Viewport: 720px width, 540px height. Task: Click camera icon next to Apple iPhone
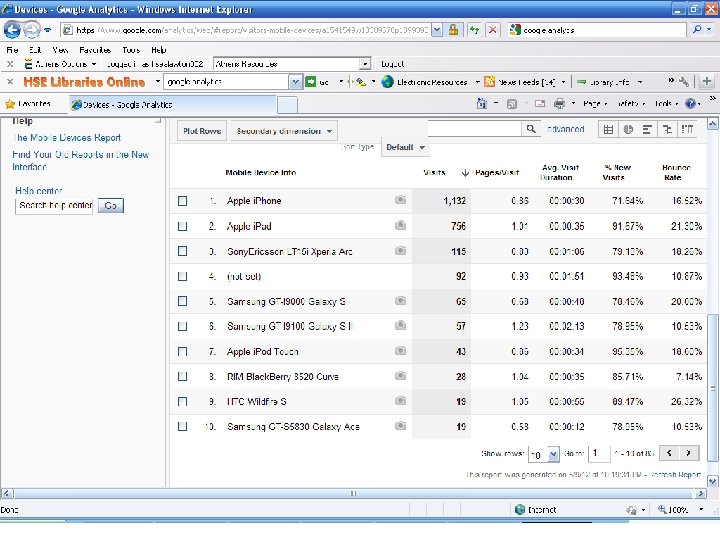(400, 200)
